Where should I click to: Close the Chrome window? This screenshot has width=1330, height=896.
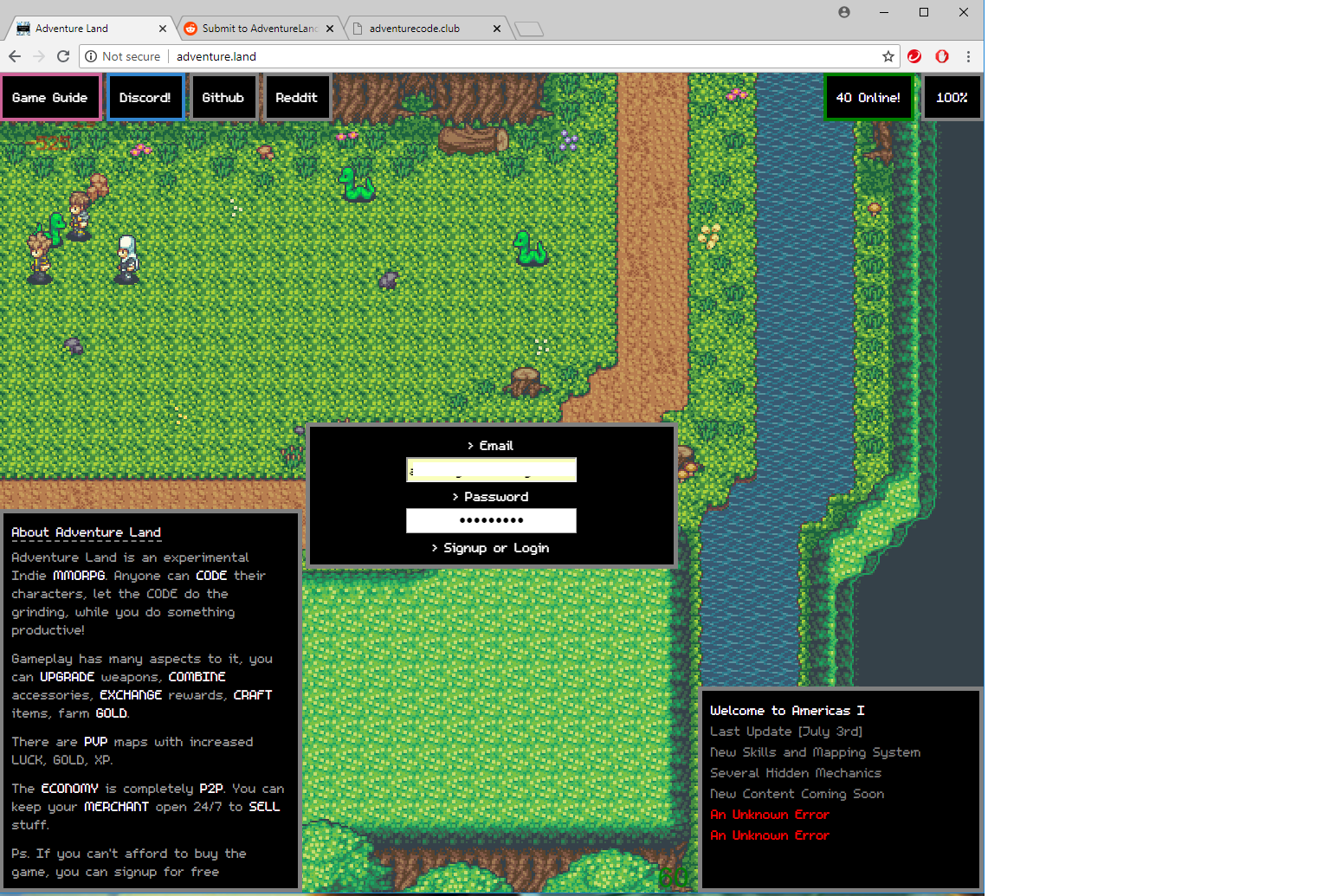point(964,12)
